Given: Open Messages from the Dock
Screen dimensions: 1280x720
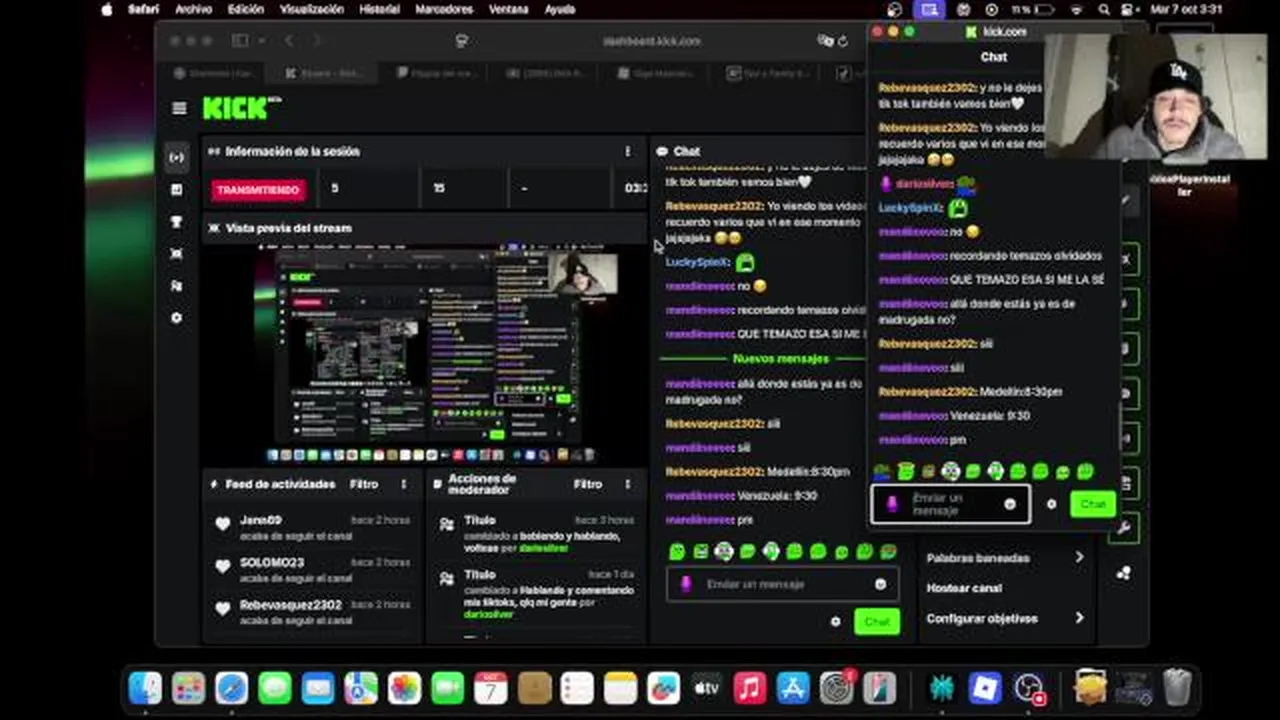Looking at the screenshot, I should tap(274, 688).
